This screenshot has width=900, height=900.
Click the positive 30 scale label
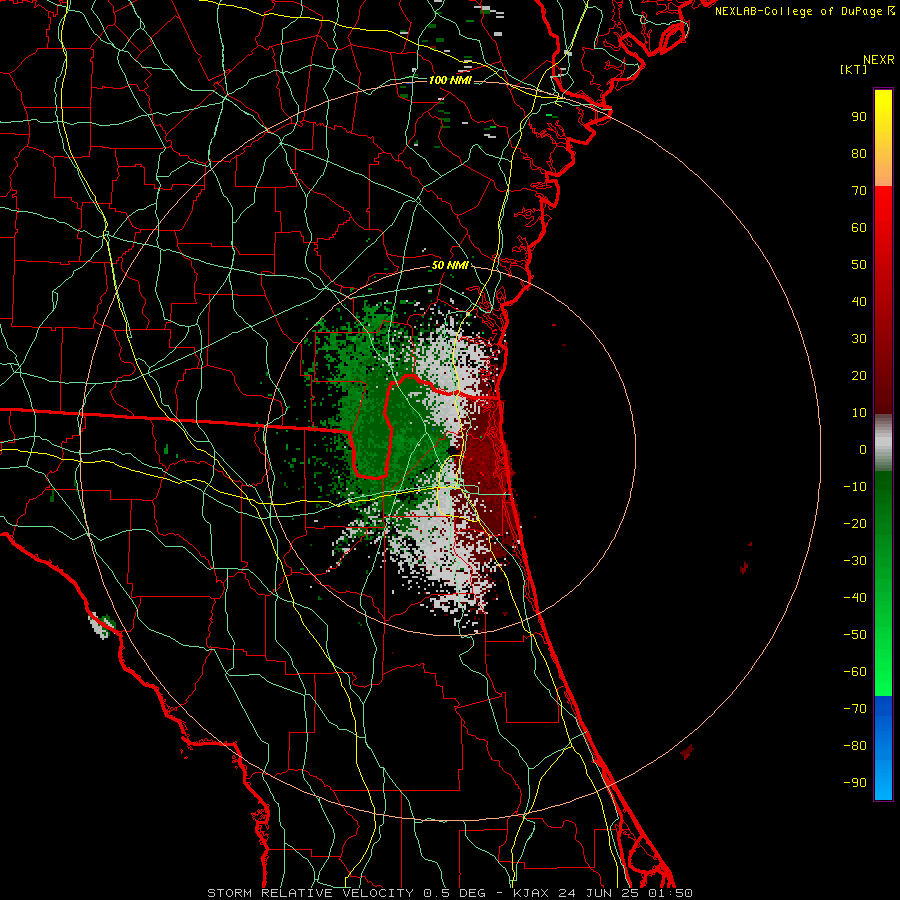coord(859,339)
